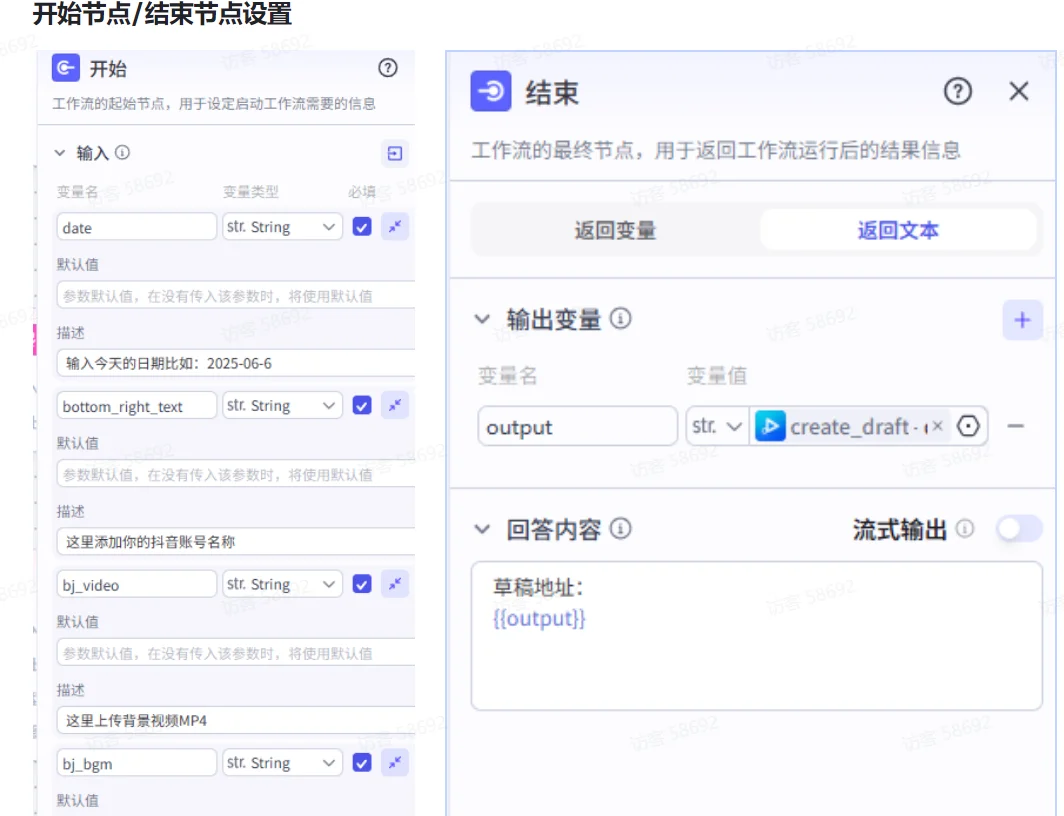Switch to the 返回变量 tab
The width and height of the screenshot is (1064, 816).
[x=615, y=230]
